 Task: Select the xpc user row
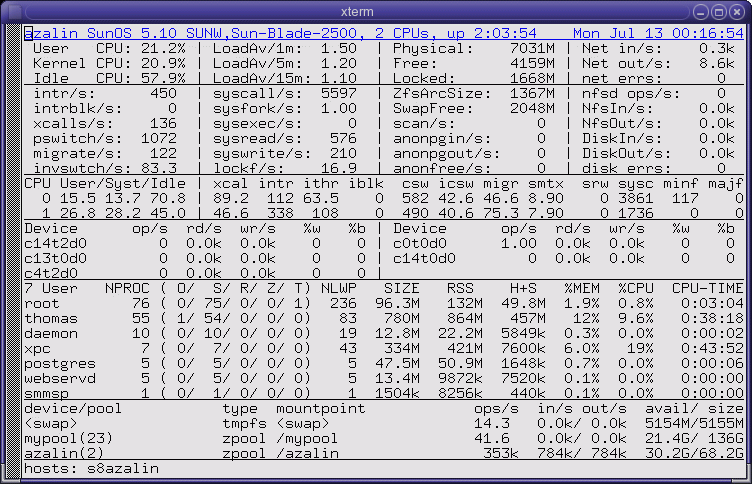tap(384, 348)
